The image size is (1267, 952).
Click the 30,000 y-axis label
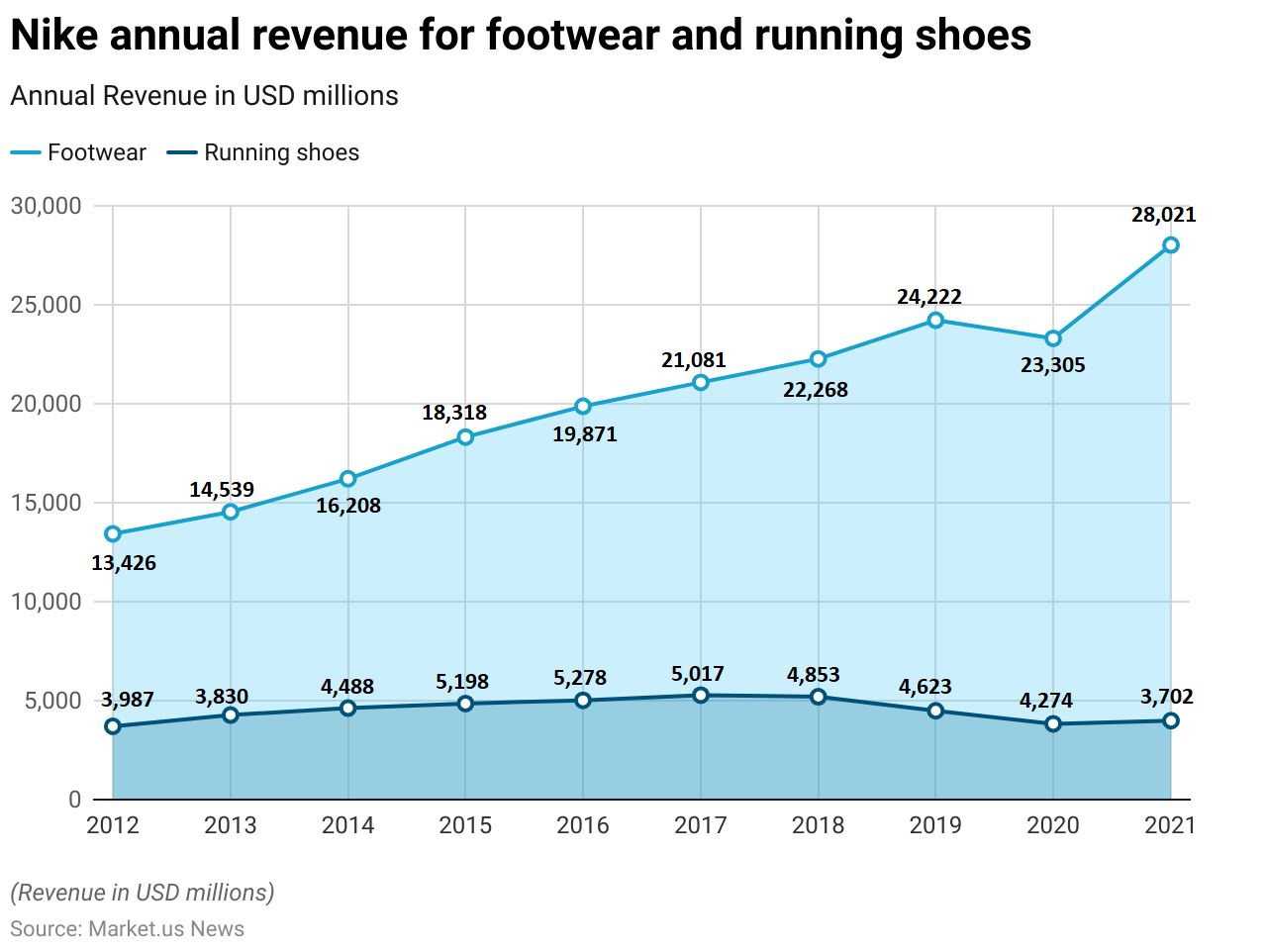pos(46,206)
